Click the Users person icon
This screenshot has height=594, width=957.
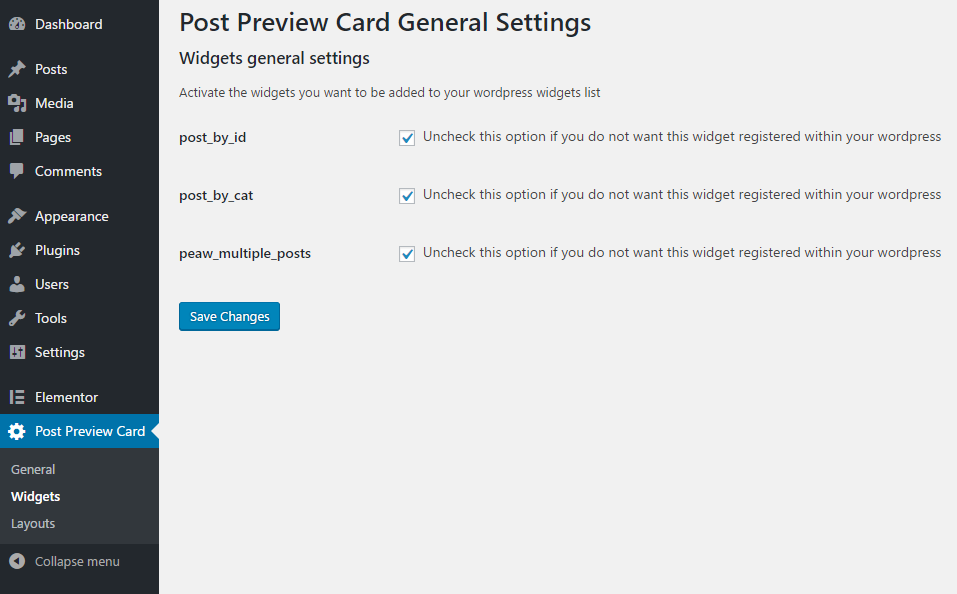pos(17,284)
